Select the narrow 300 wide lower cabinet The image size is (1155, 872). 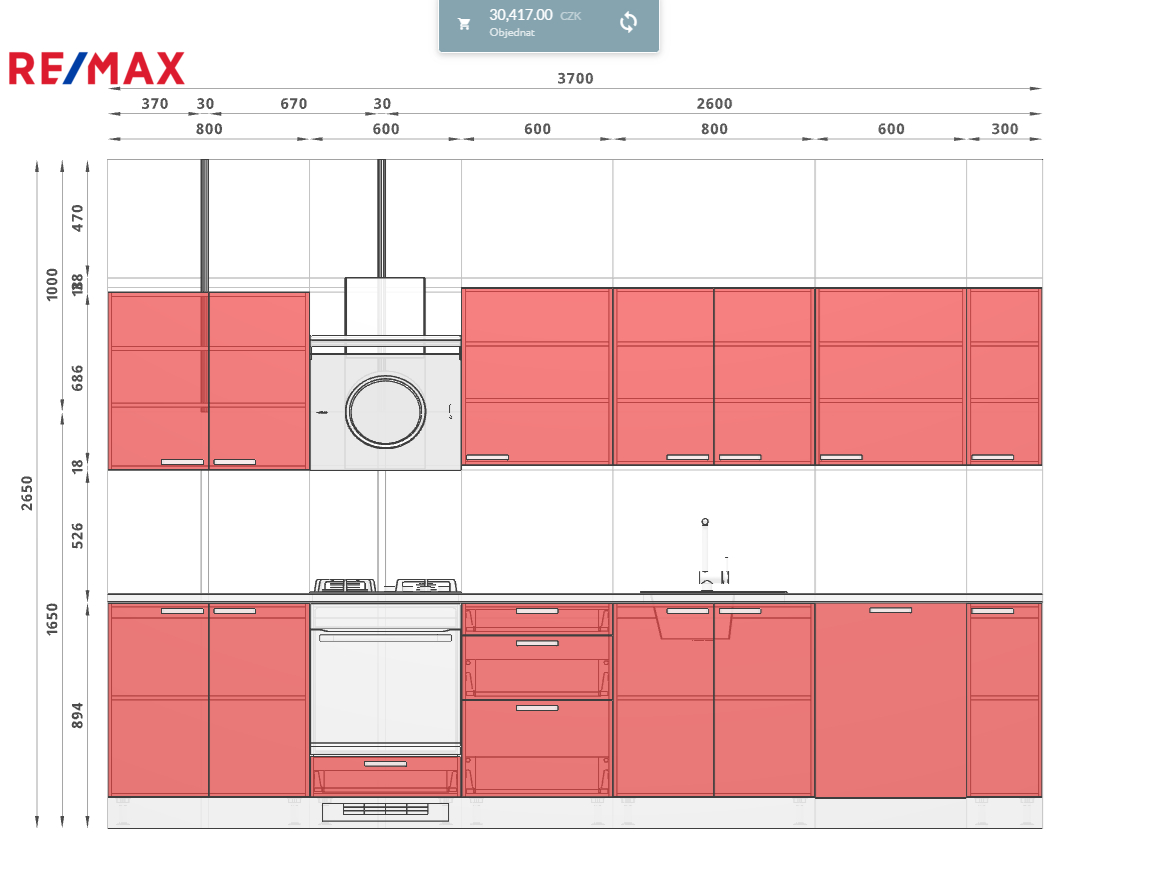1004,700
